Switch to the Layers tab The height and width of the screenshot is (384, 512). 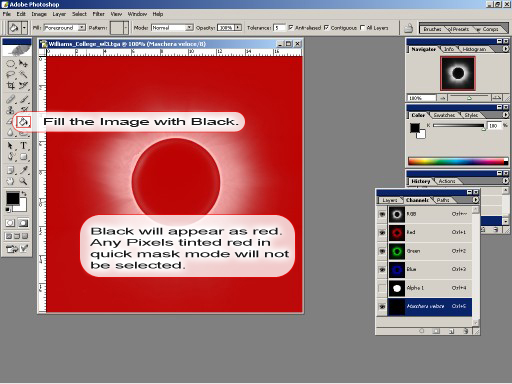click(390, 200)
